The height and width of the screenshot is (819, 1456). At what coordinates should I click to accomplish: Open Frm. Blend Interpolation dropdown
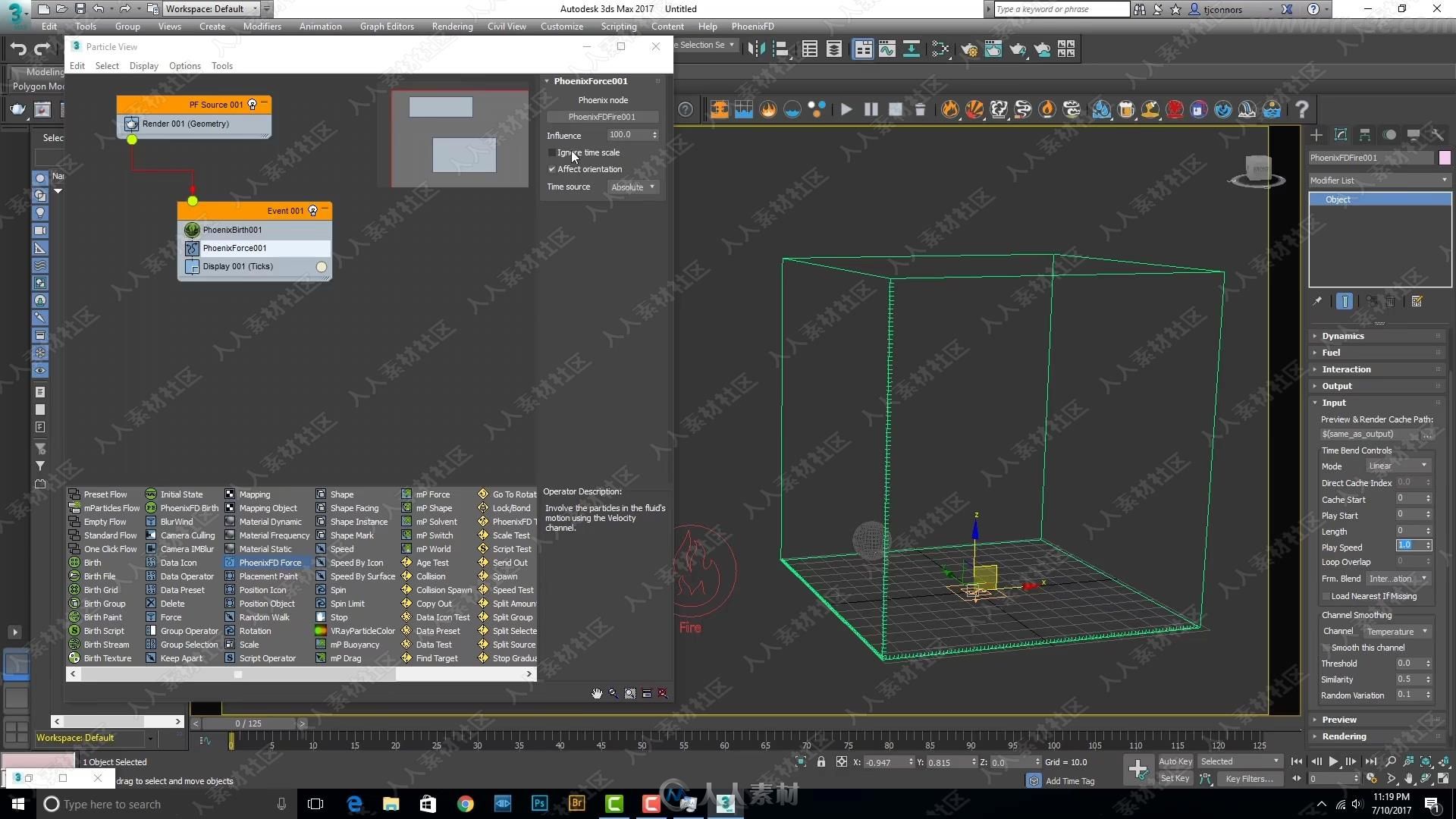pos(1398,579)
